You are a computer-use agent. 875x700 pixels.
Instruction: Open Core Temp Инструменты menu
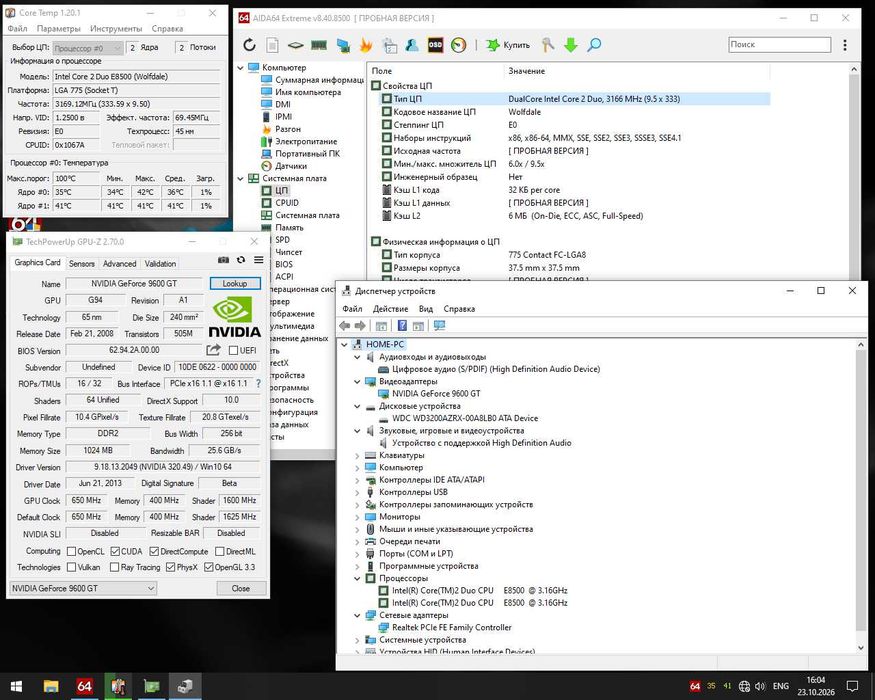[116, 28]
